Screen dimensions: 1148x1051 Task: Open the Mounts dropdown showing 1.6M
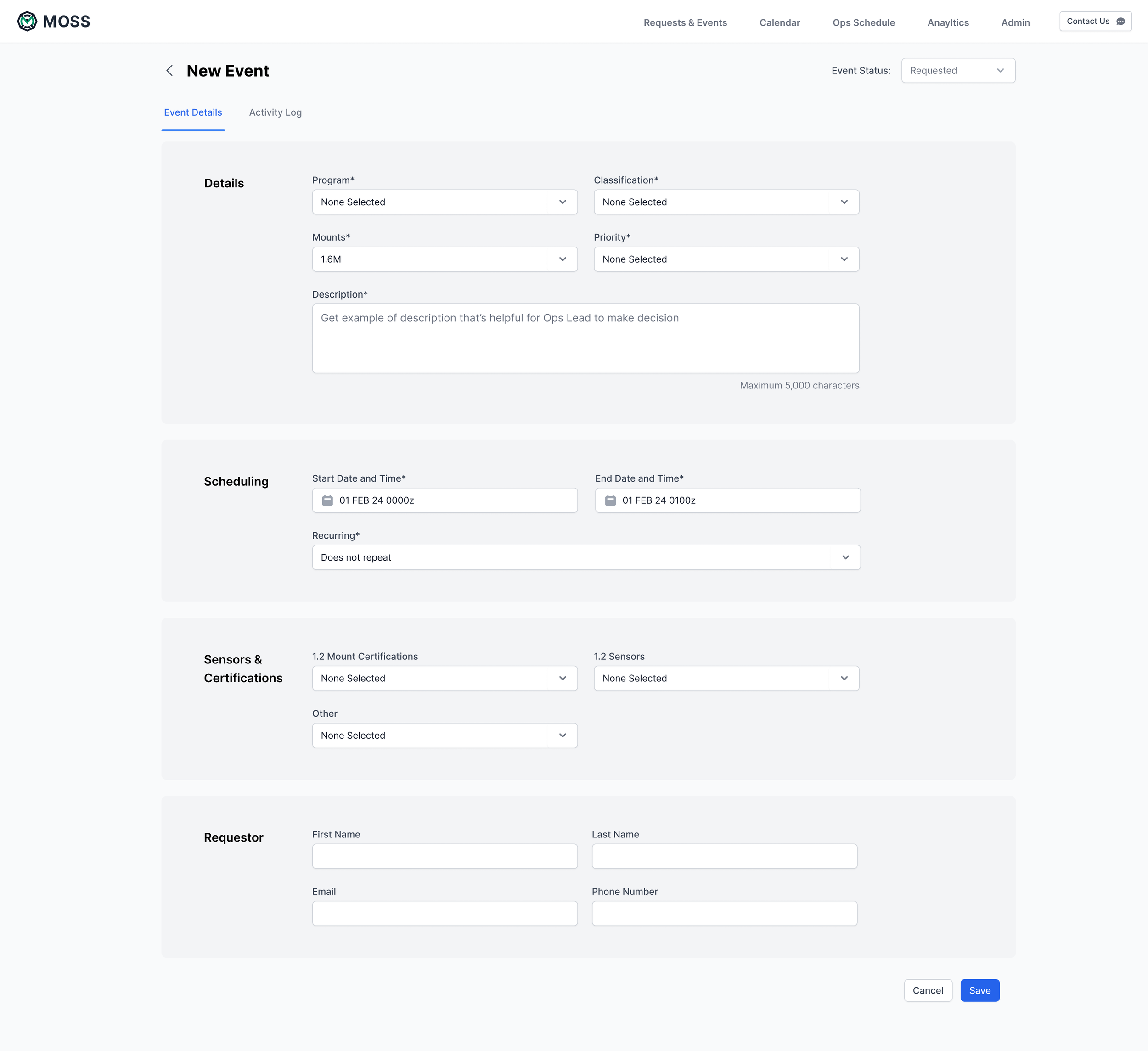pyautogui.click(x=444, y=259)
